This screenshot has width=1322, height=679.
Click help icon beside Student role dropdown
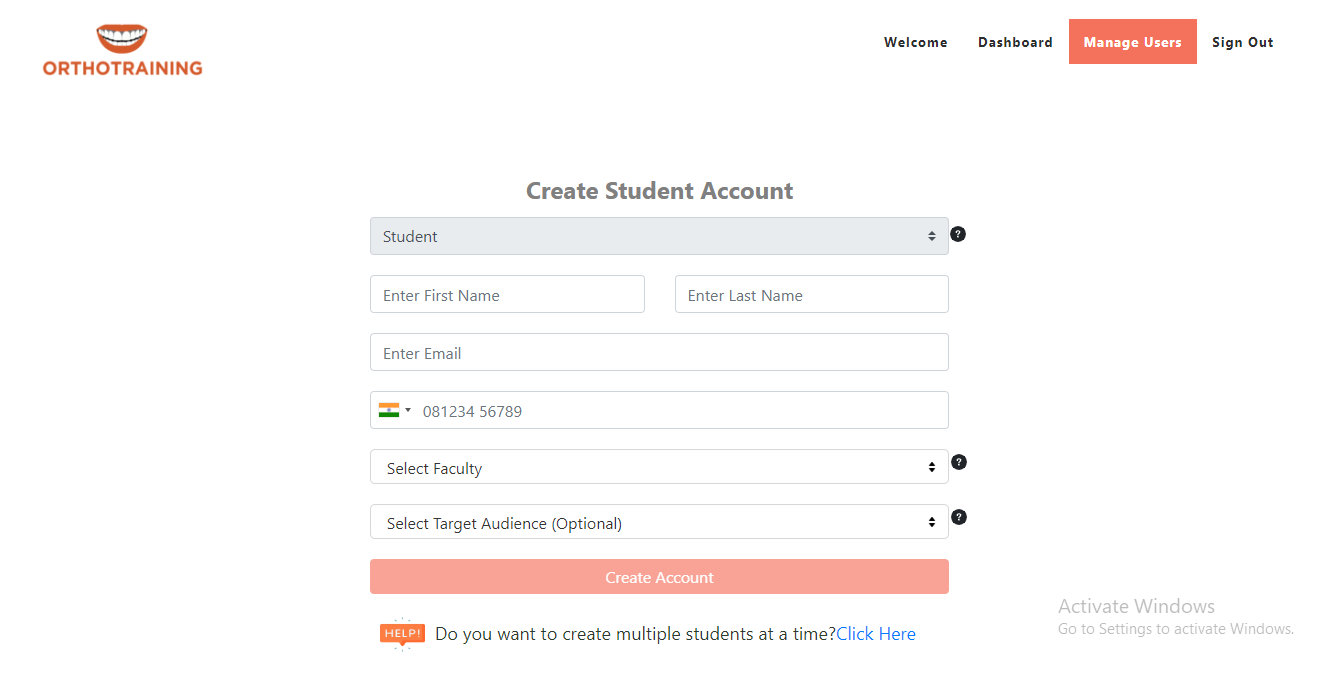[x=958, y=234]
